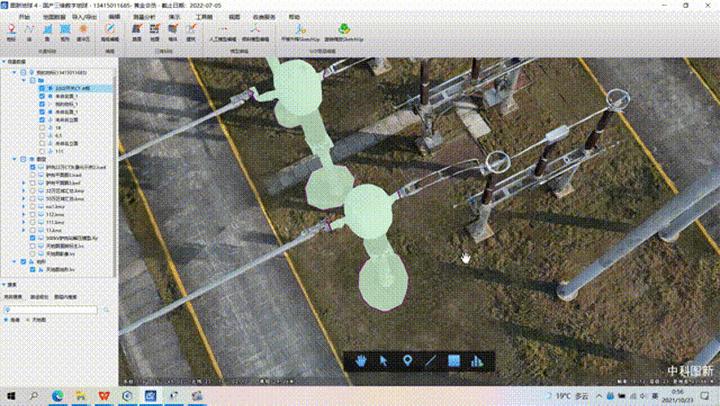Click the blue figure SketchUp tool
720x406 pixels.
tap(300, 32)
